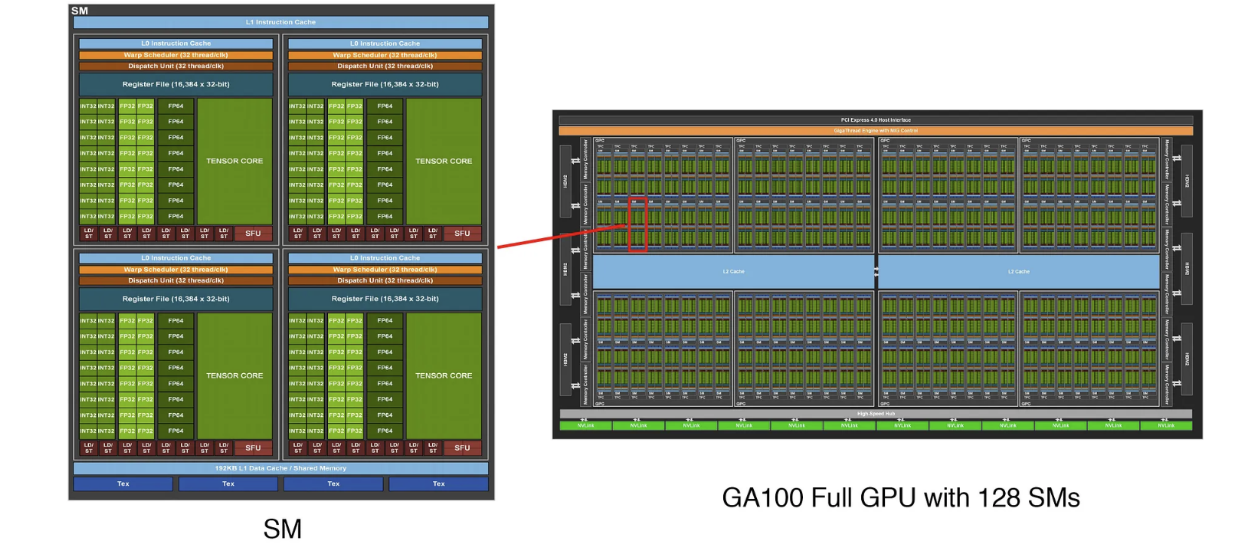Click the leftmost Tex block under the SM

123,484
